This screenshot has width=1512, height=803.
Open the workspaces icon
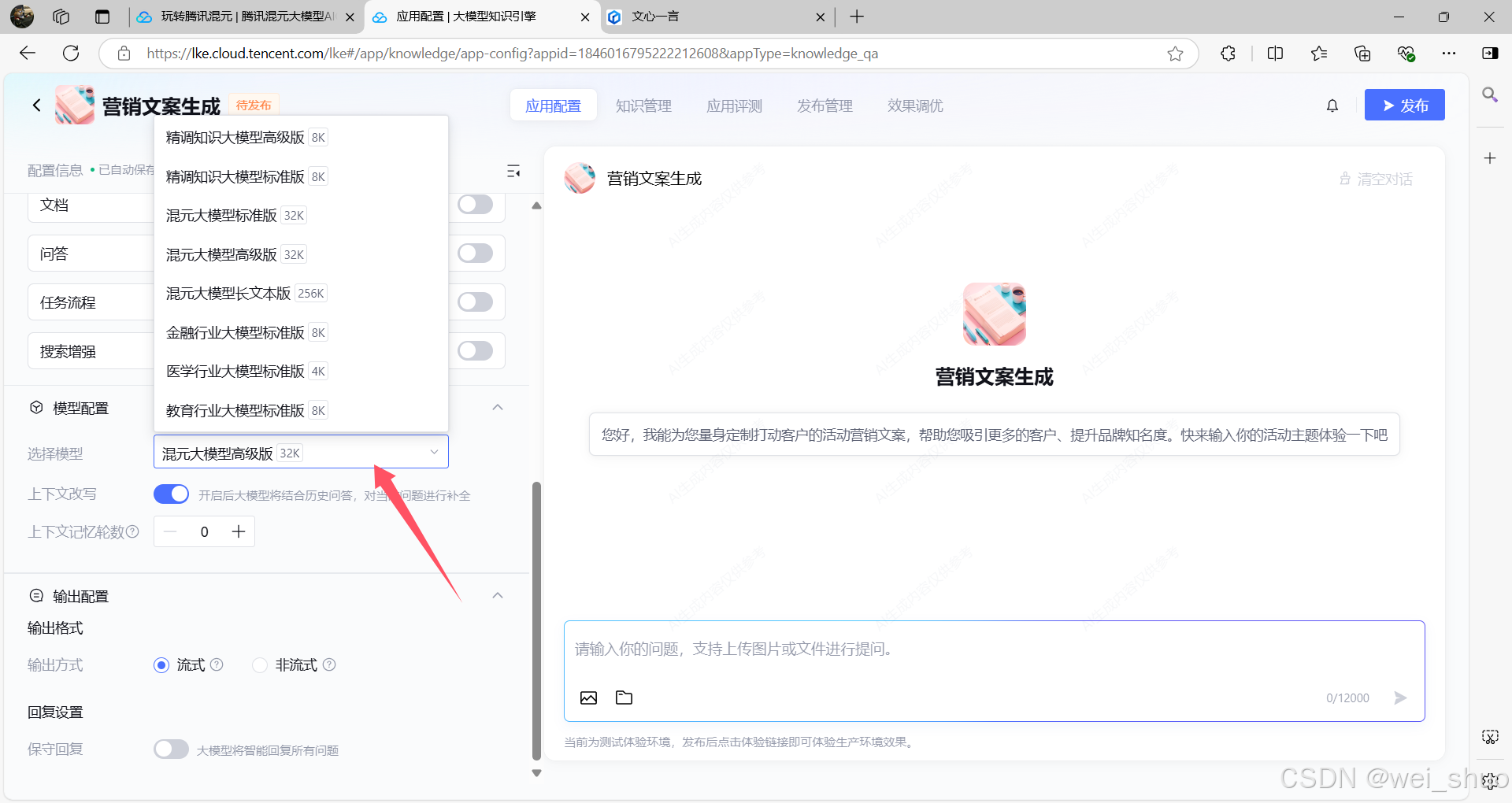[61, 17]
